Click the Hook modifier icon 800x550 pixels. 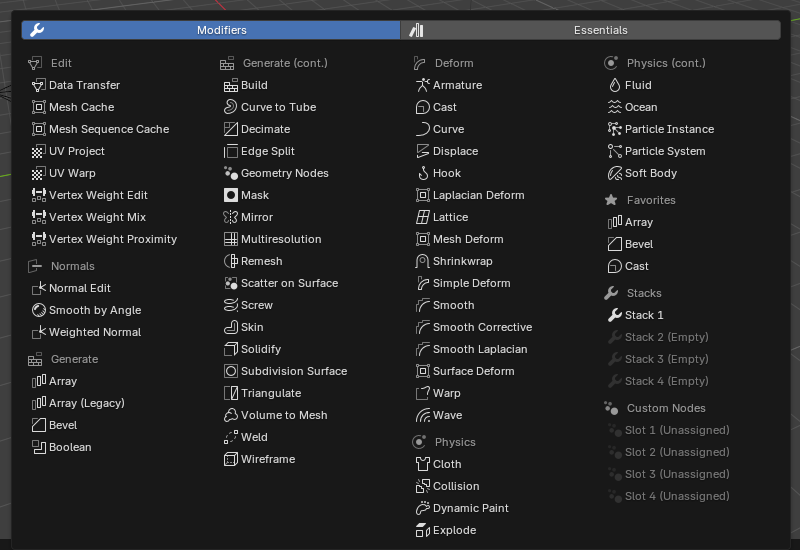[x=422, y=173]
